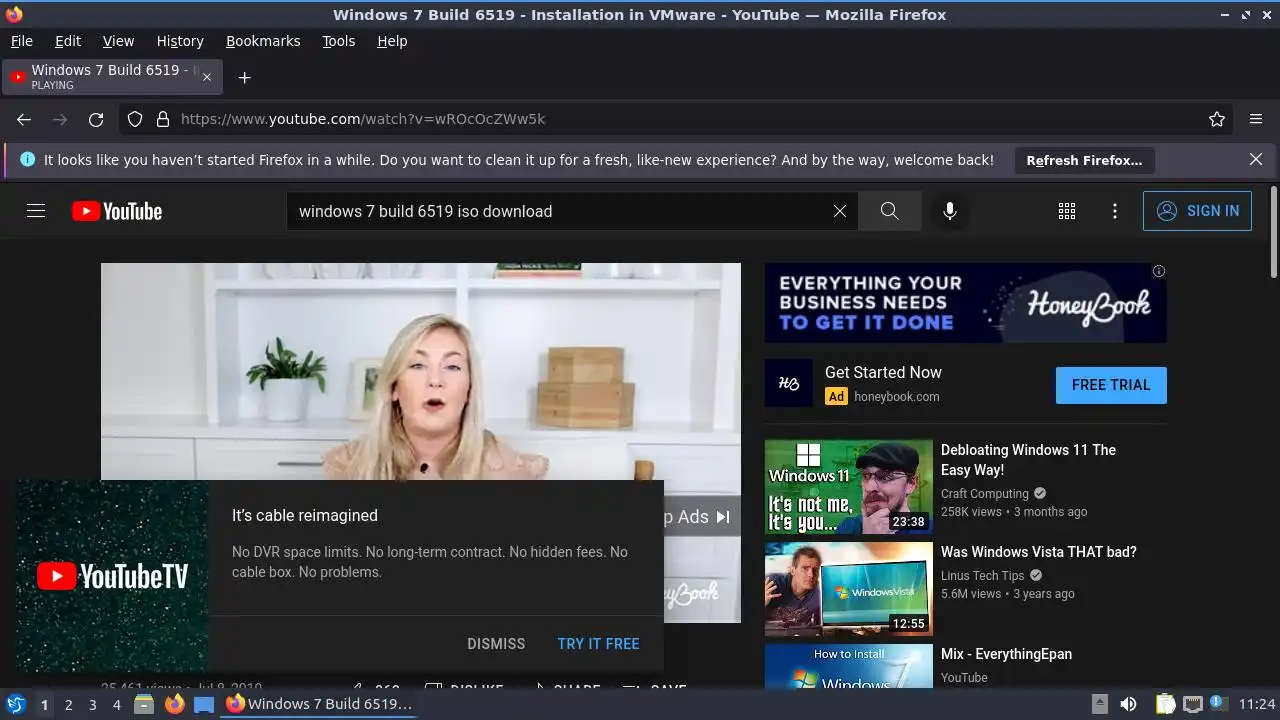Sign in to YouTube

1197,211
